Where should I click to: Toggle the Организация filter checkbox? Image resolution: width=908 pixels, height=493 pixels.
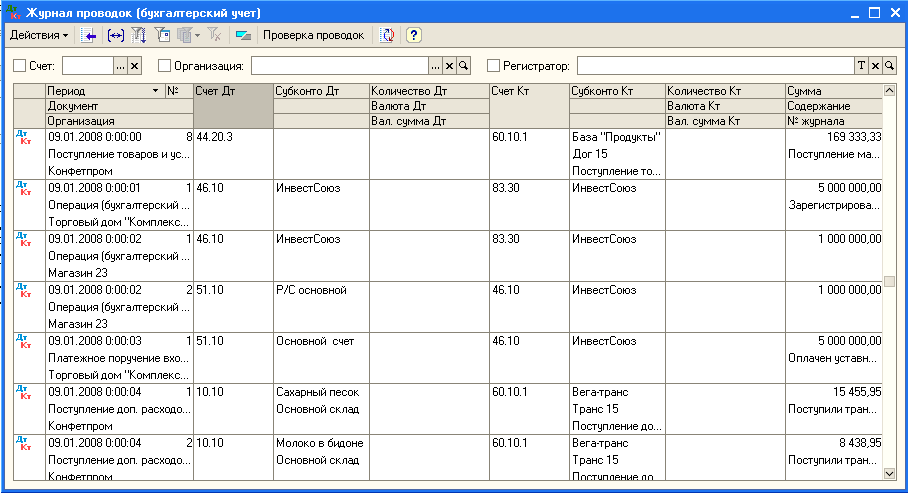click(165, 66)
